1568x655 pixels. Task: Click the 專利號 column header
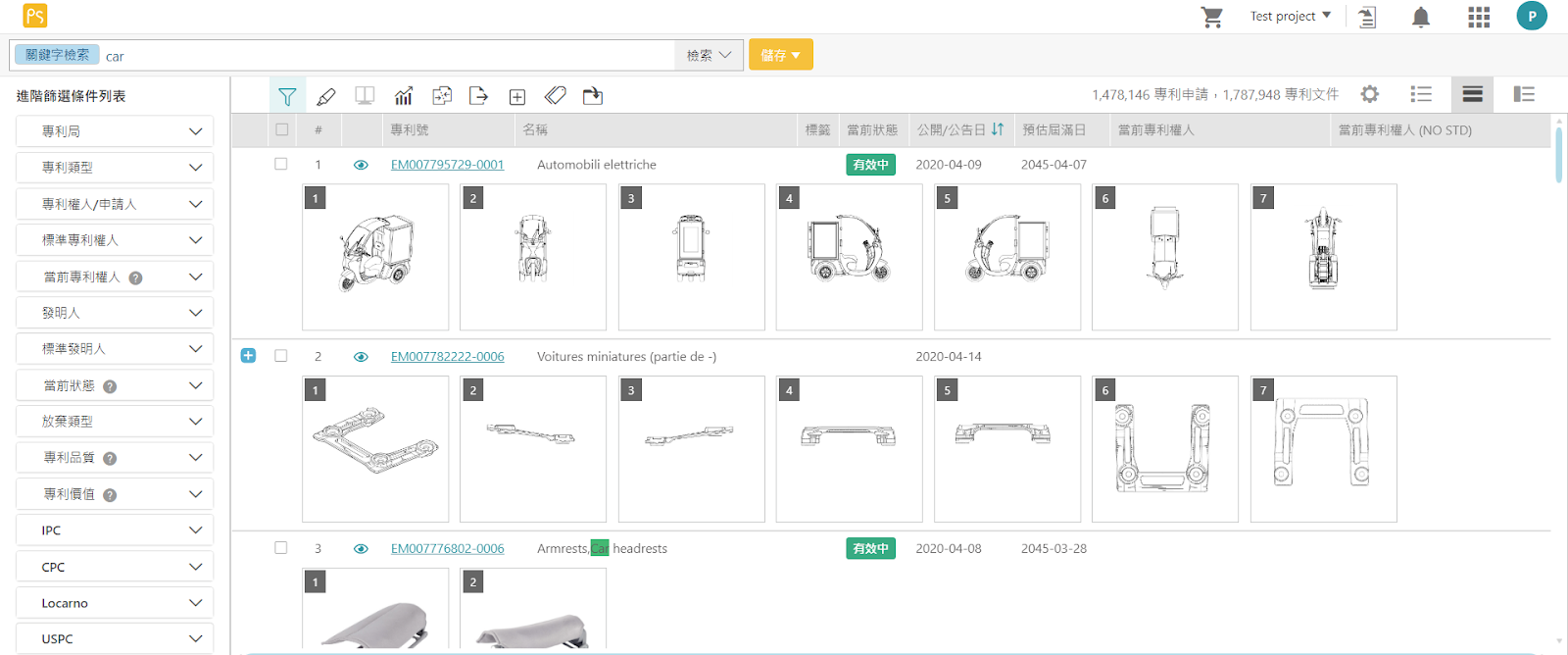410,129
